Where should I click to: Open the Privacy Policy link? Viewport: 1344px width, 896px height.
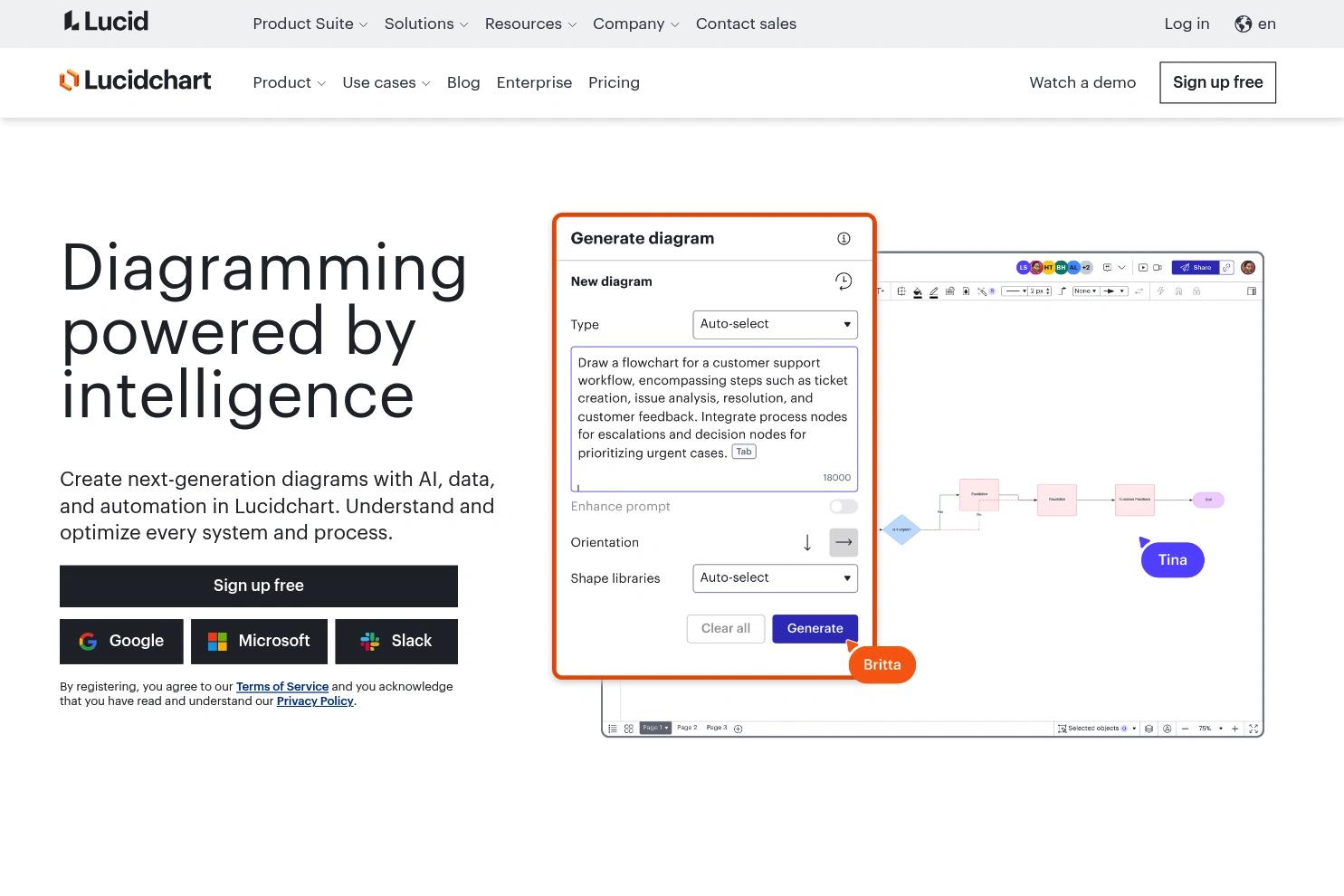(x=315, y=701)
